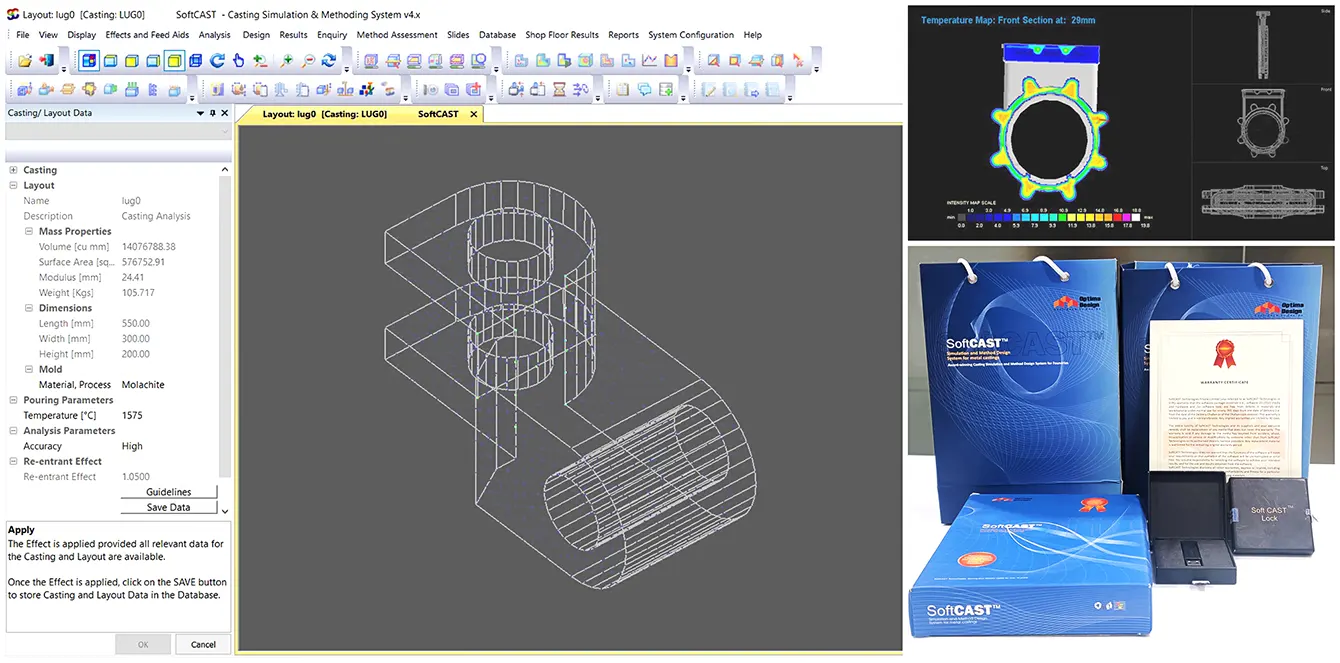Image resolution: width=1340 pixels, height=663 pixels.
Task: Open the Method Assessment menu
Action: (397, 35)
